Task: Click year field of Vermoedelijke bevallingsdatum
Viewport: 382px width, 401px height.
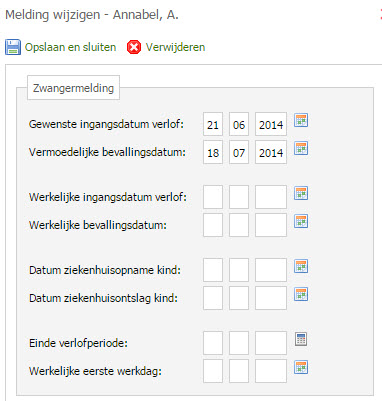Action: 271,152
